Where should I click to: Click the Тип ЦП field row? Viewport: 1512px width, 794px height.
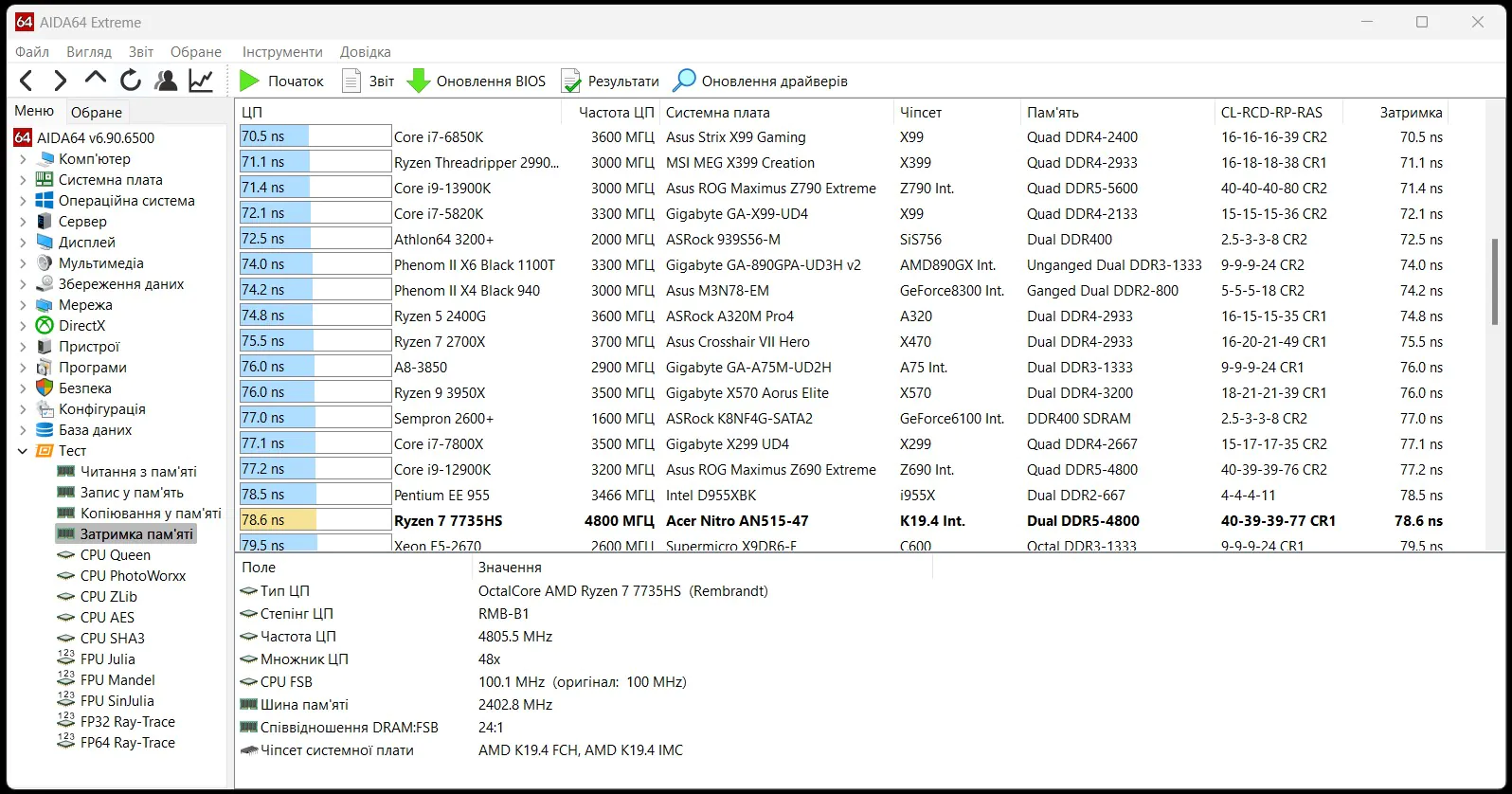pos(585,591)
